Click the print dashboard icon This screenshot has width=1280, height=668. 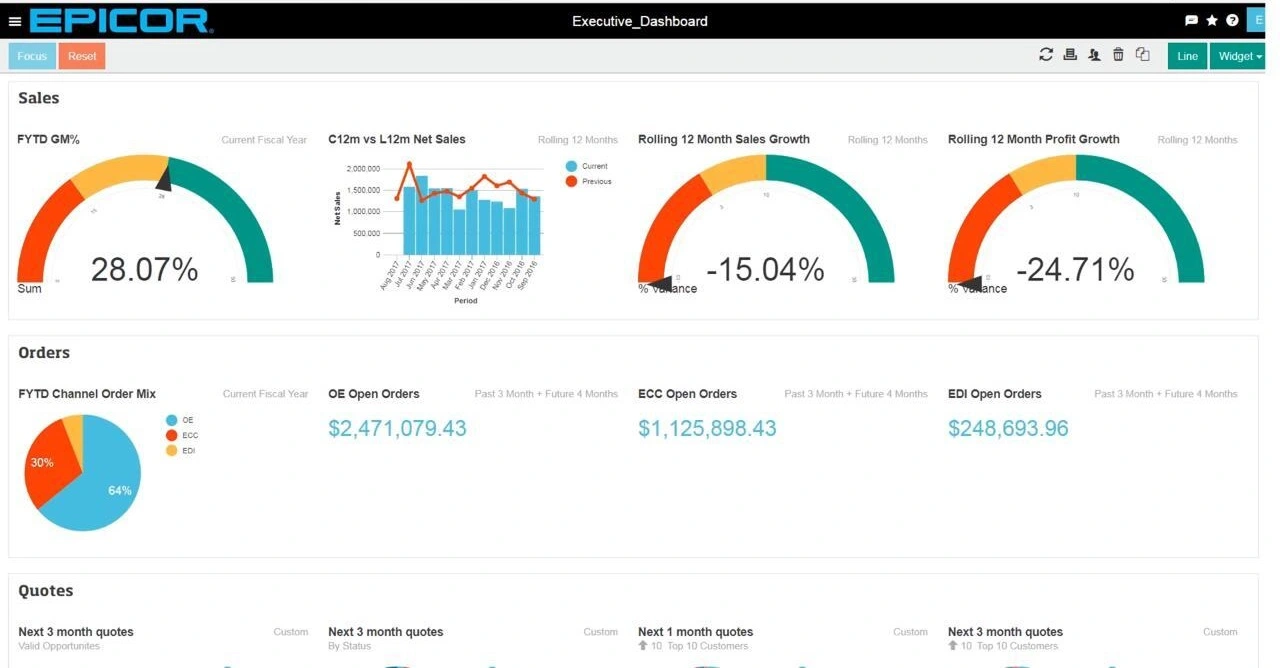(1070, 55)
